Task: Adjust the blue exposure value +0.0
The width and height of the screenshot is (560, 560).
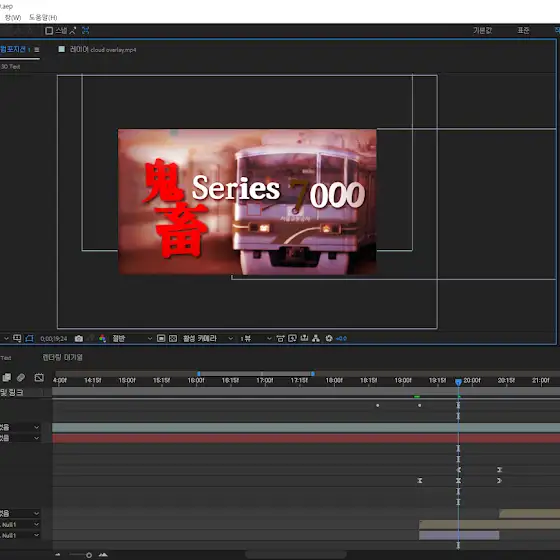Action: 341,339
